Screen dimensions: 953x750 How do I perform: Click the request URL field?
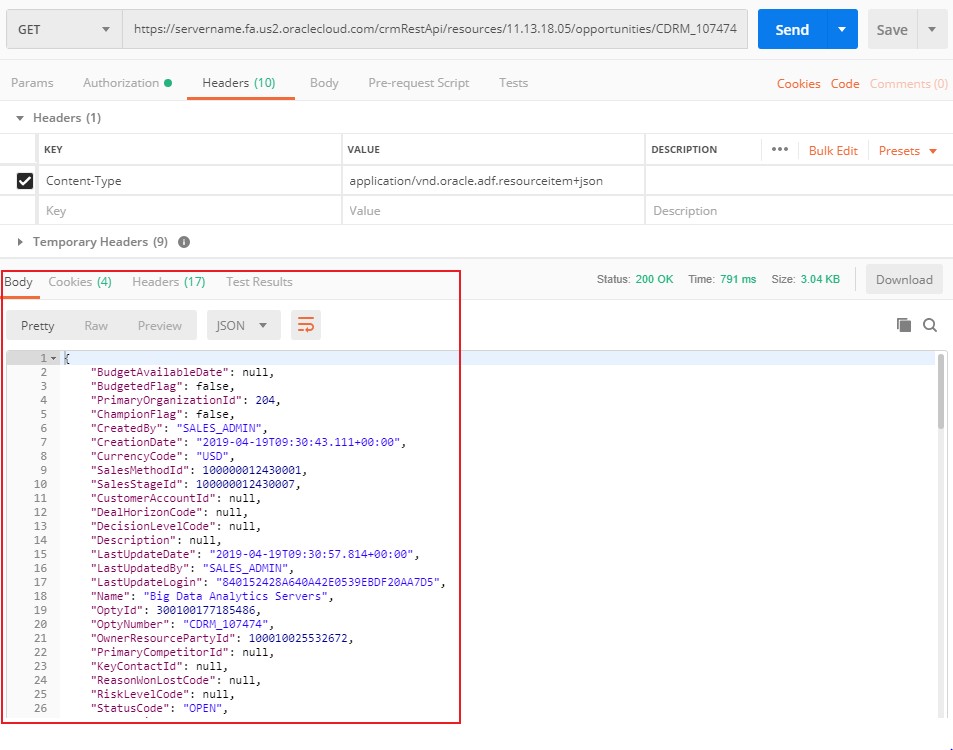[x=435, y=29]
